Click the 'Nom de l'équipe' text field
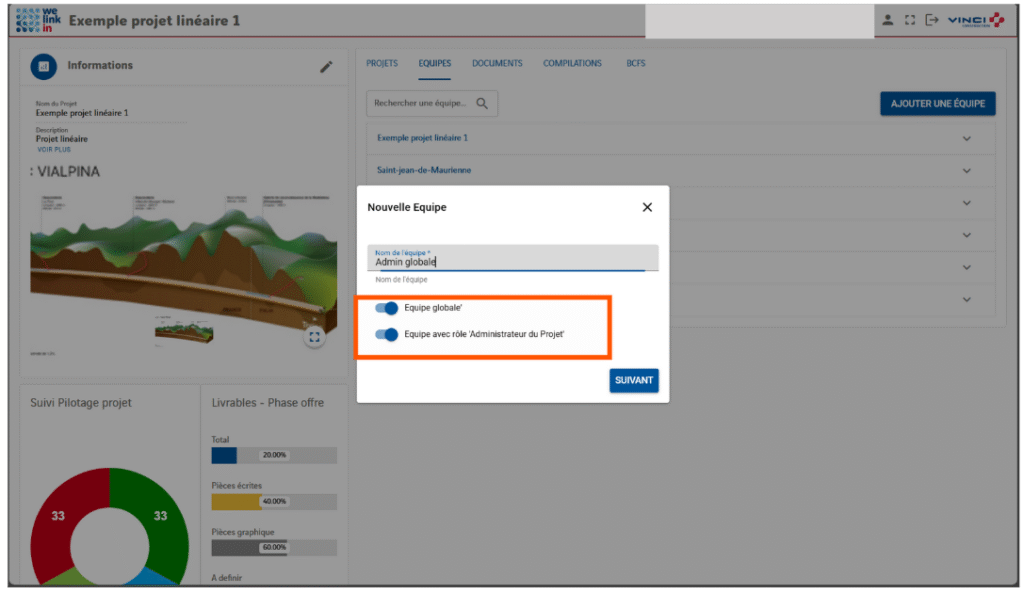 [512, 261]
